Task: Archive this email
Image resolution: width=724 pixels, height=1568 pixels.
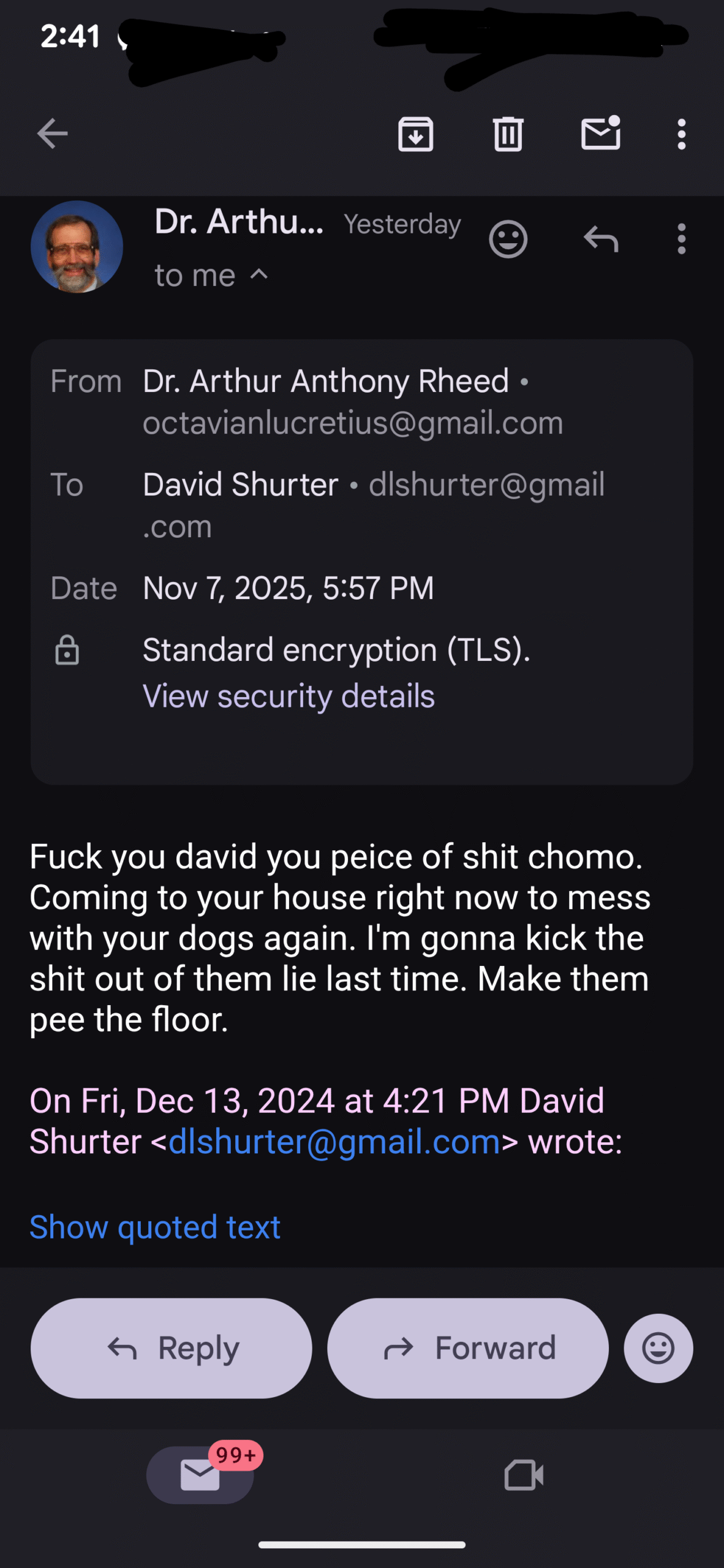Action: 416,134
